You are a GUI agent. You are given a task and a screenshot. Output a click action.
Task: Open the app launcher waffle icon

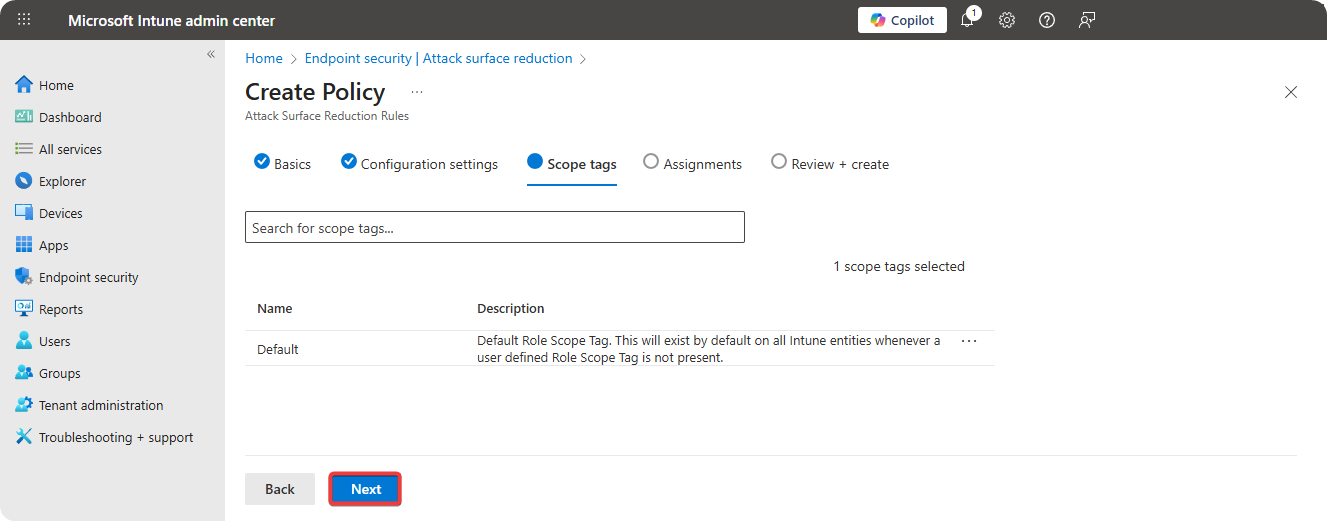pyautogui.click(x=24, y=20)
